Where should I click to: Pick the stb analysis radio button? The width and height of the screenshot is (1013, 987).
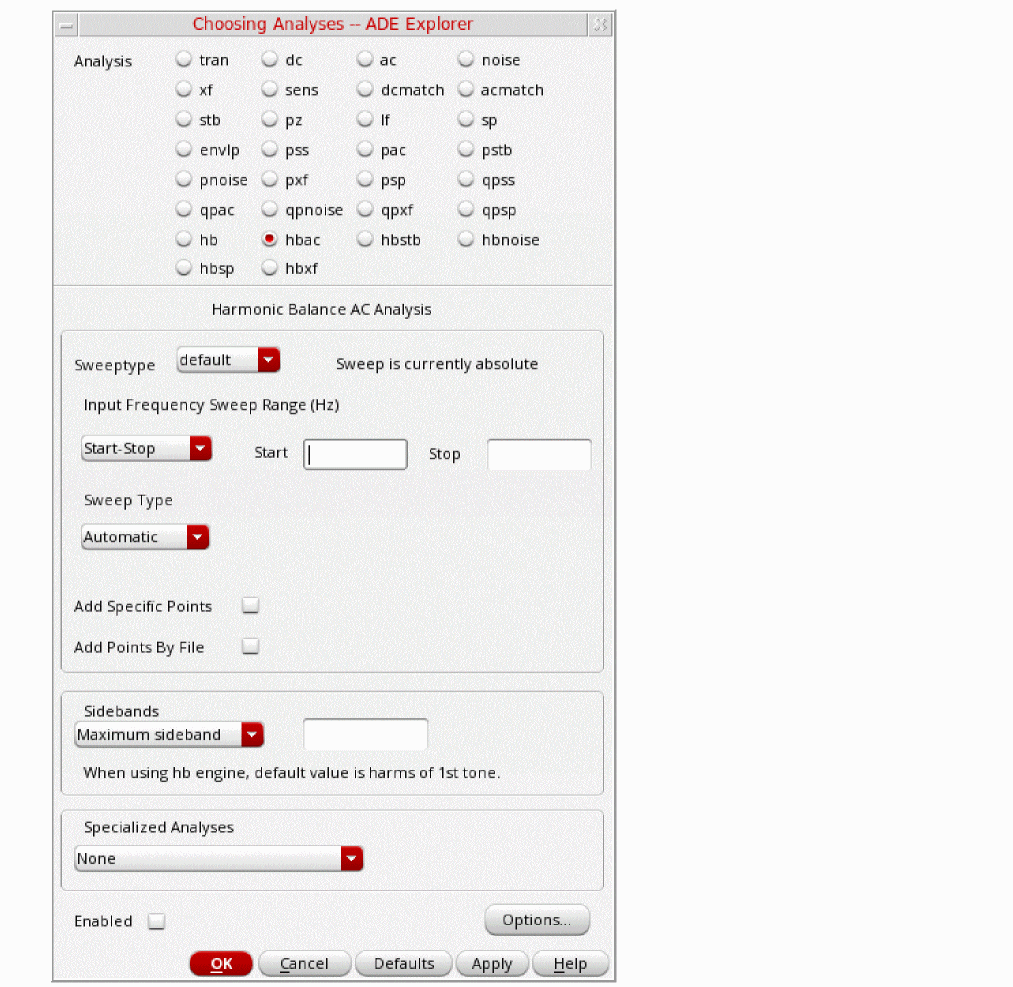point(184,119)
